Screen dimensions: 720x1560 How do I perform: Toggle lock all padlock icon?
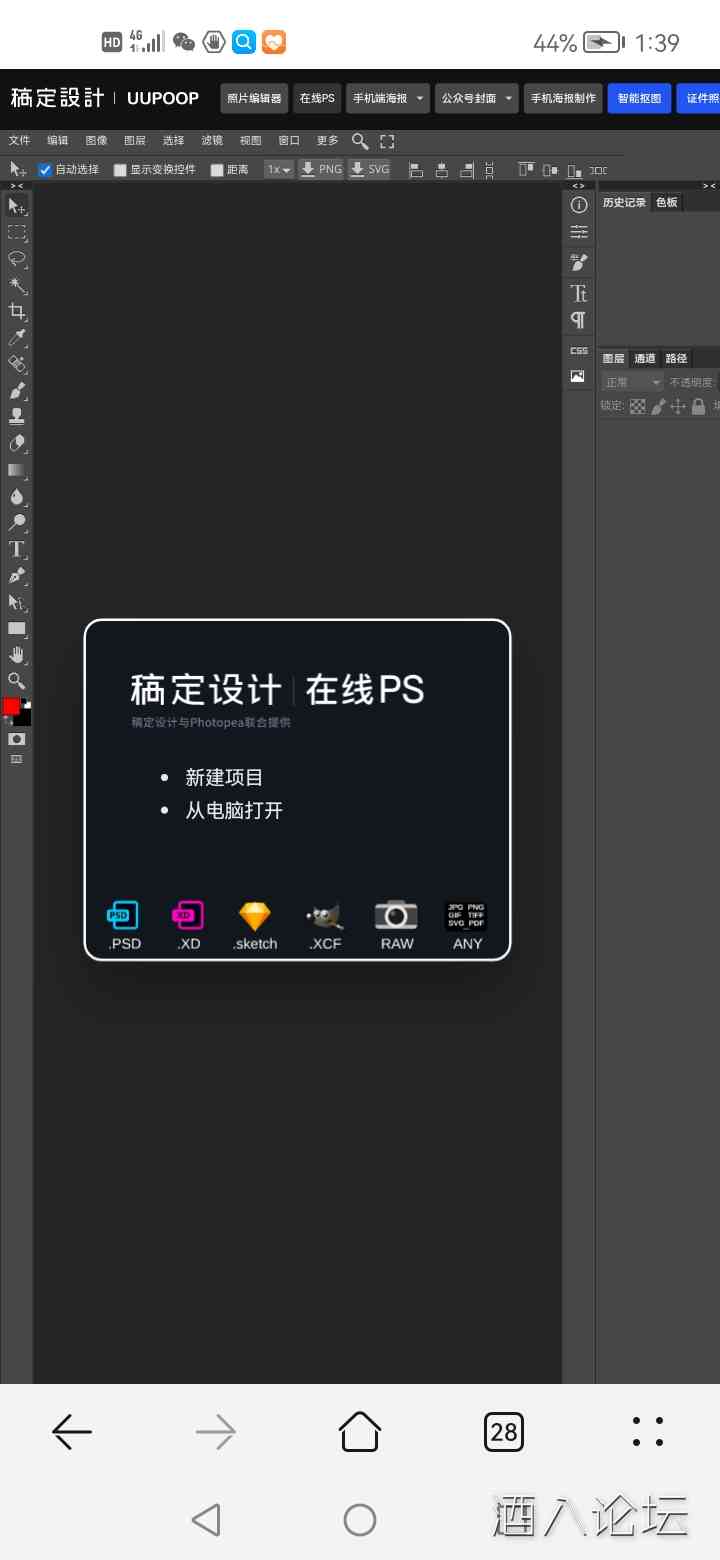[x=698, y=406]
